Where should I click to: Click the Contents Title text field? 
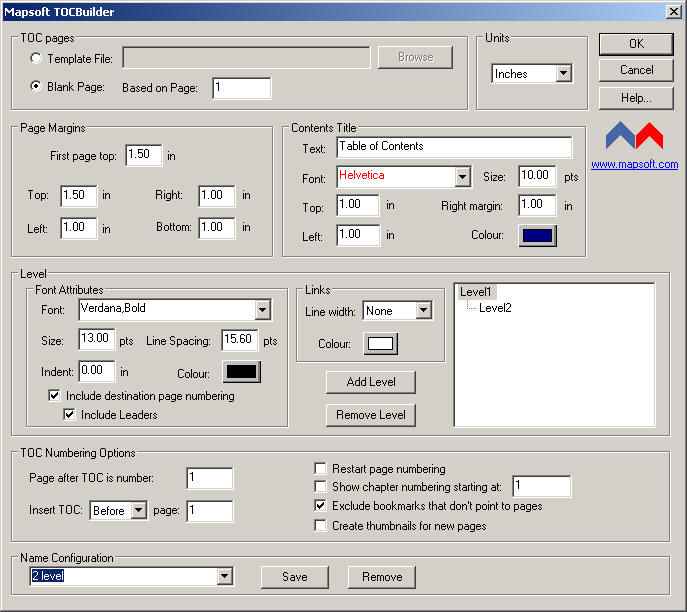[453, 147]
